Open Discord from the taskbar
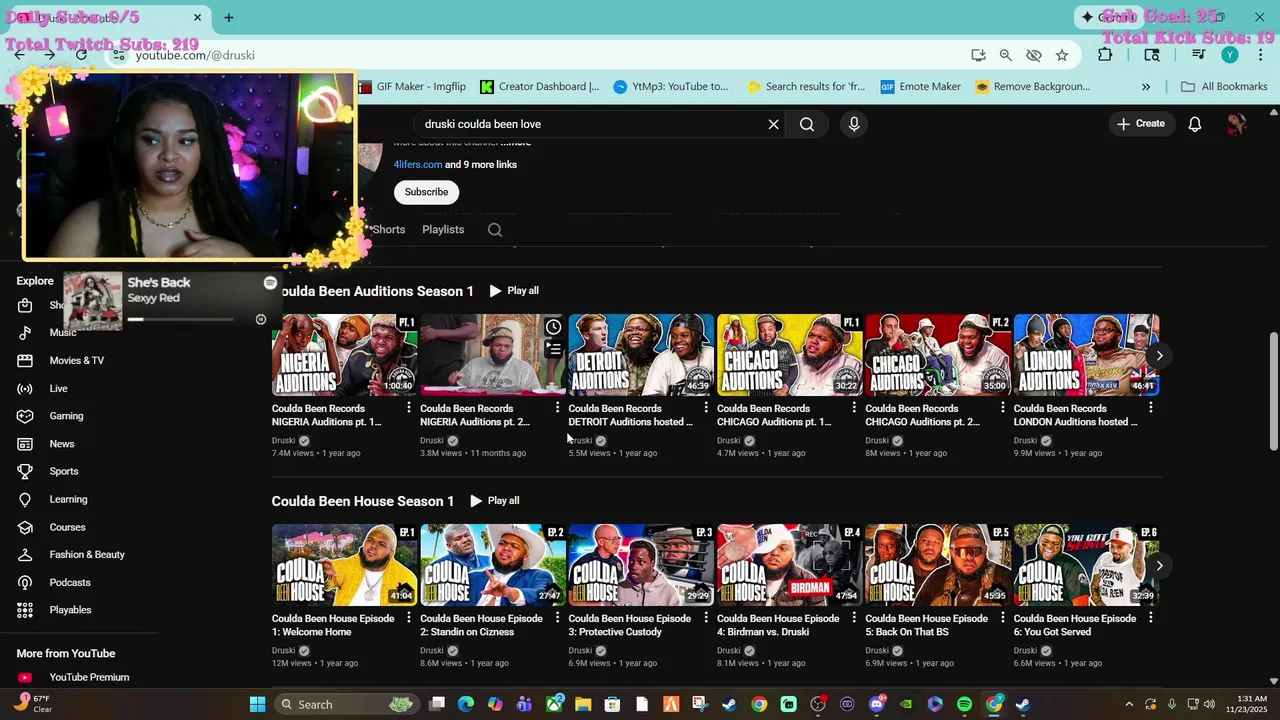 pyautogui.click(x=877, y=704)
